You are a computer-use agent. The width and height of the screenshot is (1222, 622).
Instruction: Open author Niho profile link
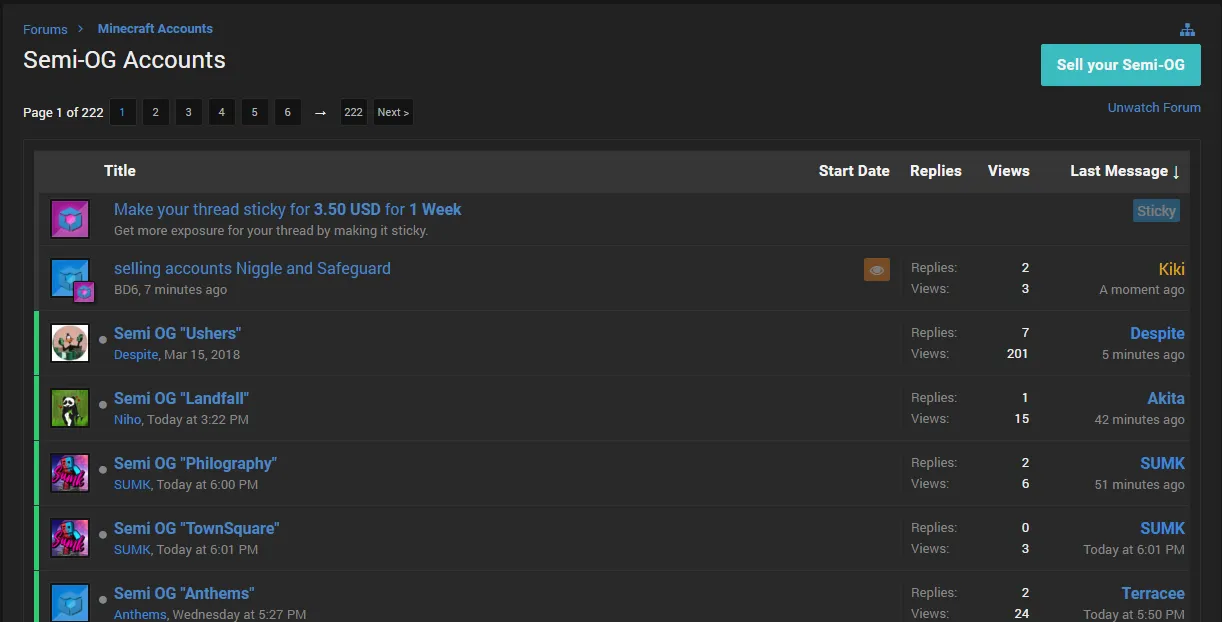click(x=127, y=419)
